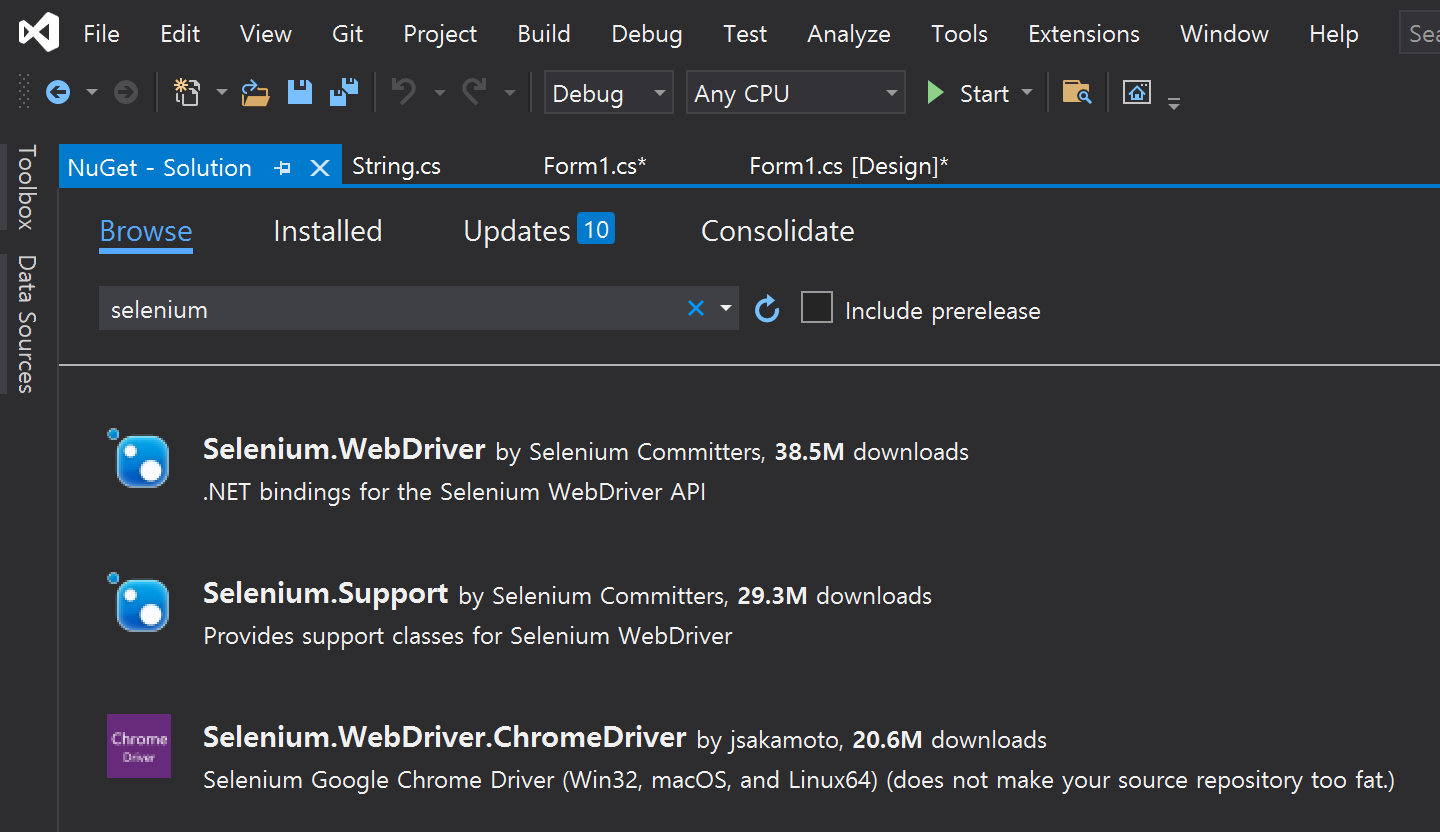
Task: Expand the Start button dropdown arrow
Action: tap(1027, 93)
